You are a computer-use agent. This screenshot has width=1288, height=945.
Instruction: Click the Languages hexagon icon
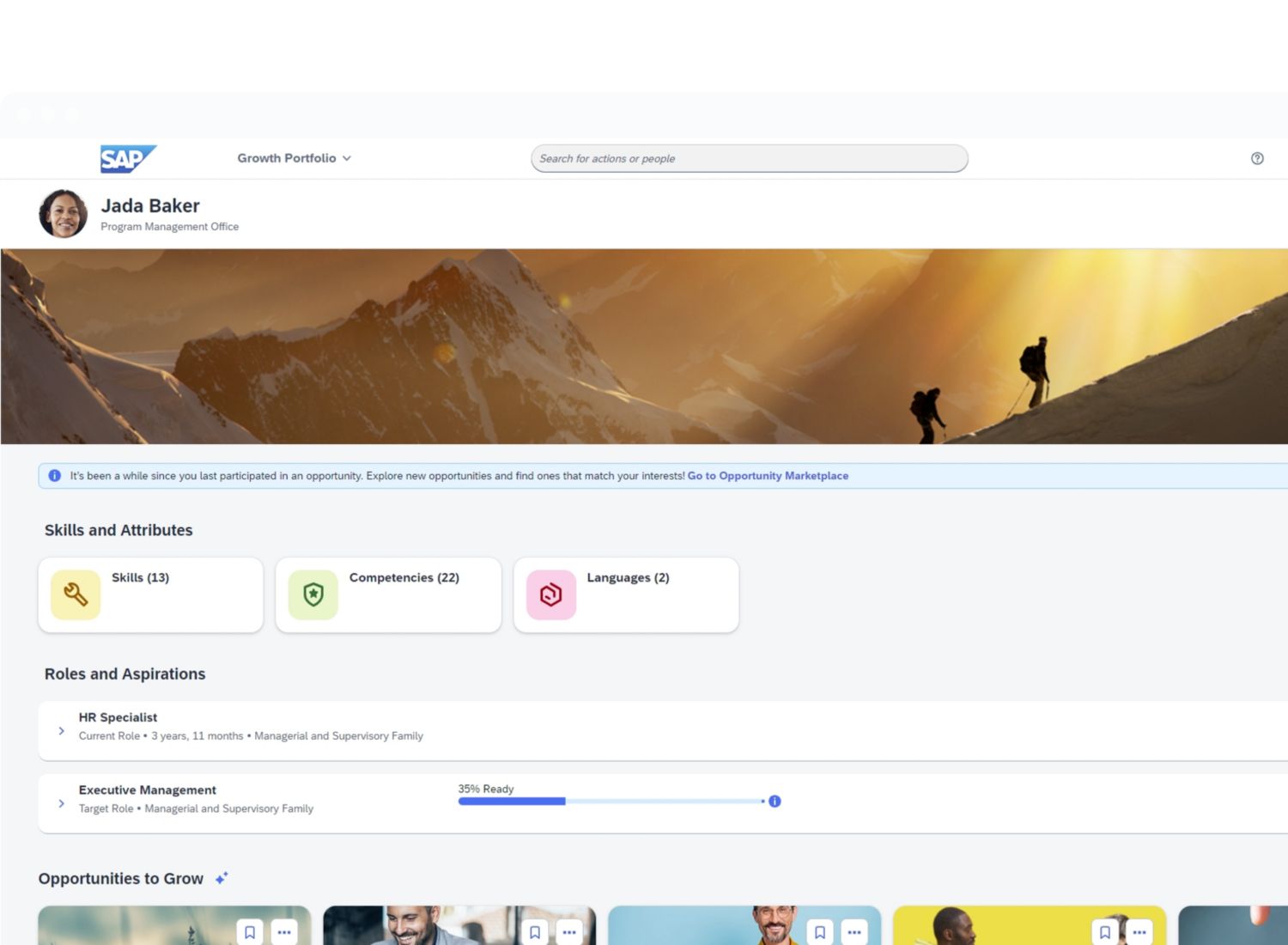(551, 594)
